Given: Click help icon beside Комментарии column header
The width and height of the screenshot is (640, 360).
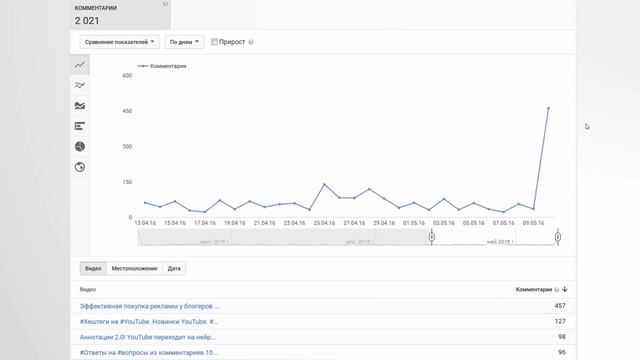Looking at the screenshot, I should point(557,290).
